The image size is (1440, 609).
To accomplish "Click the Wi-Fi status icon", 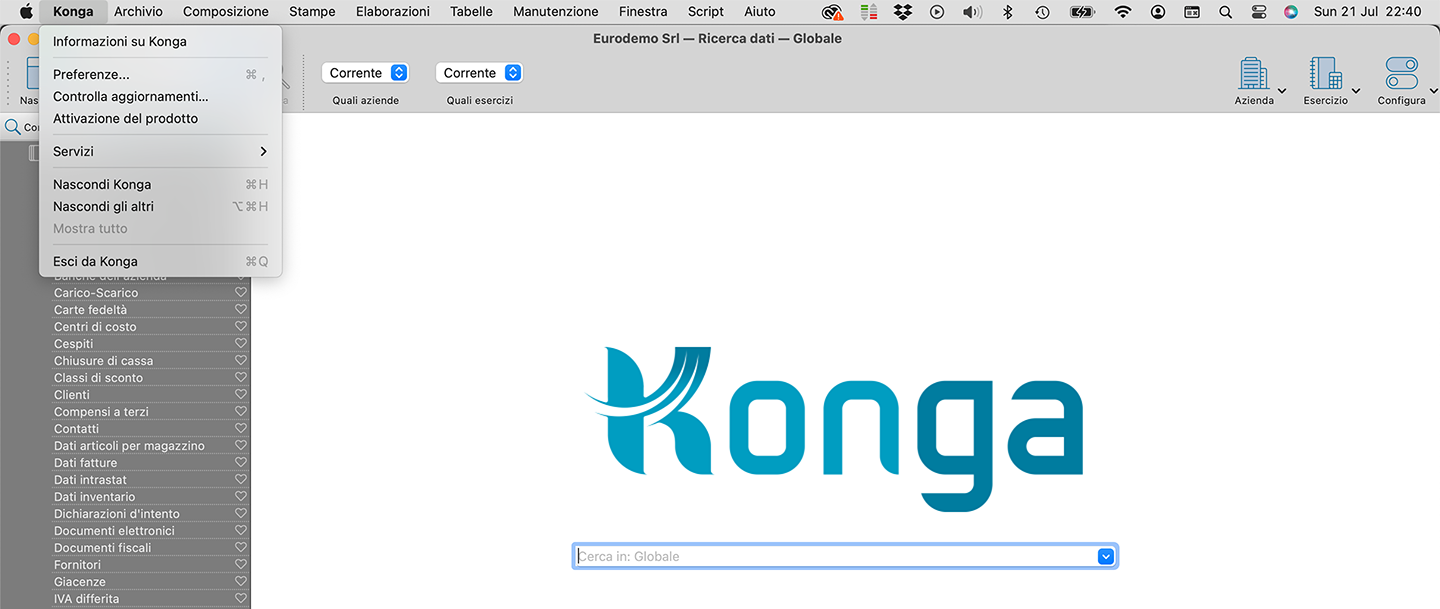I will click(x=1123, y=12).
